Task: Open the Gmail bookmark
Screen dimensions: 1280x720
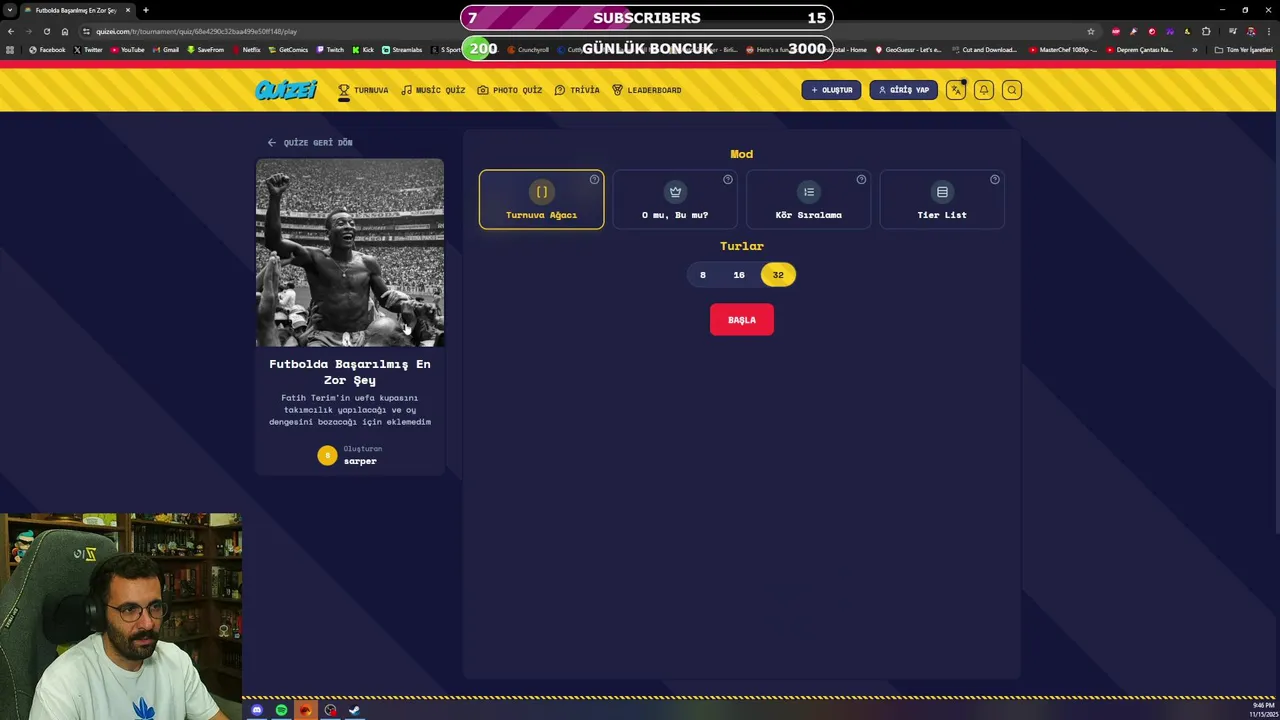Action: [166, 49]
